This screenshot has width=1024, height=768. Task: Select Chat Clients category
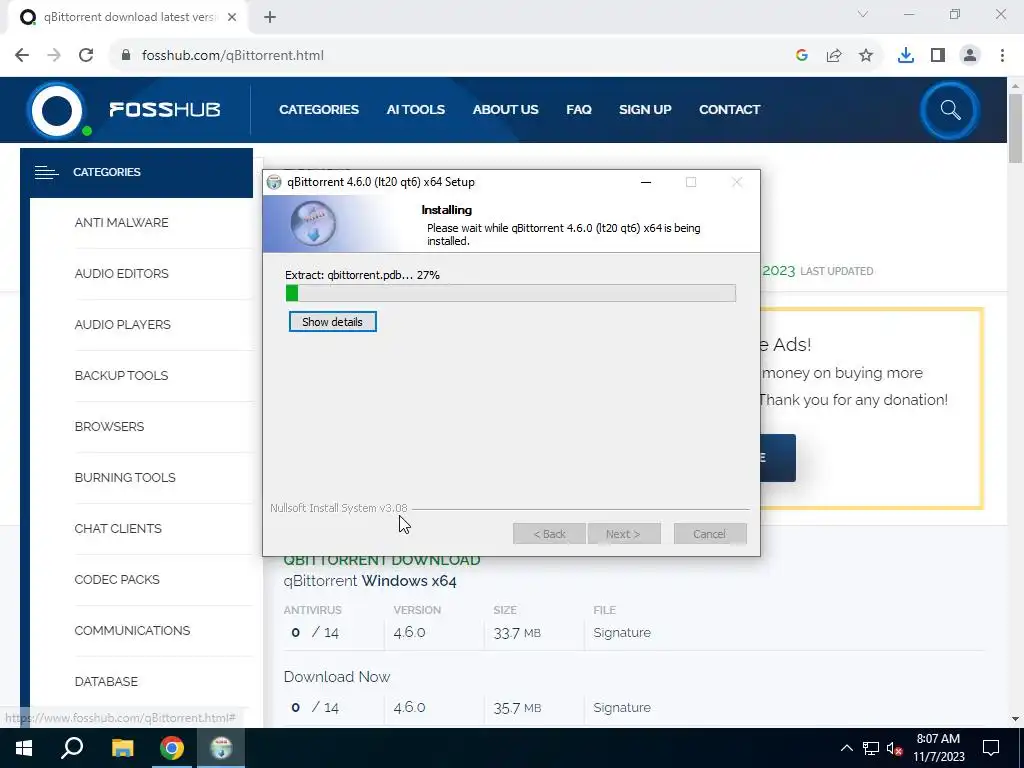coord(118,528)
